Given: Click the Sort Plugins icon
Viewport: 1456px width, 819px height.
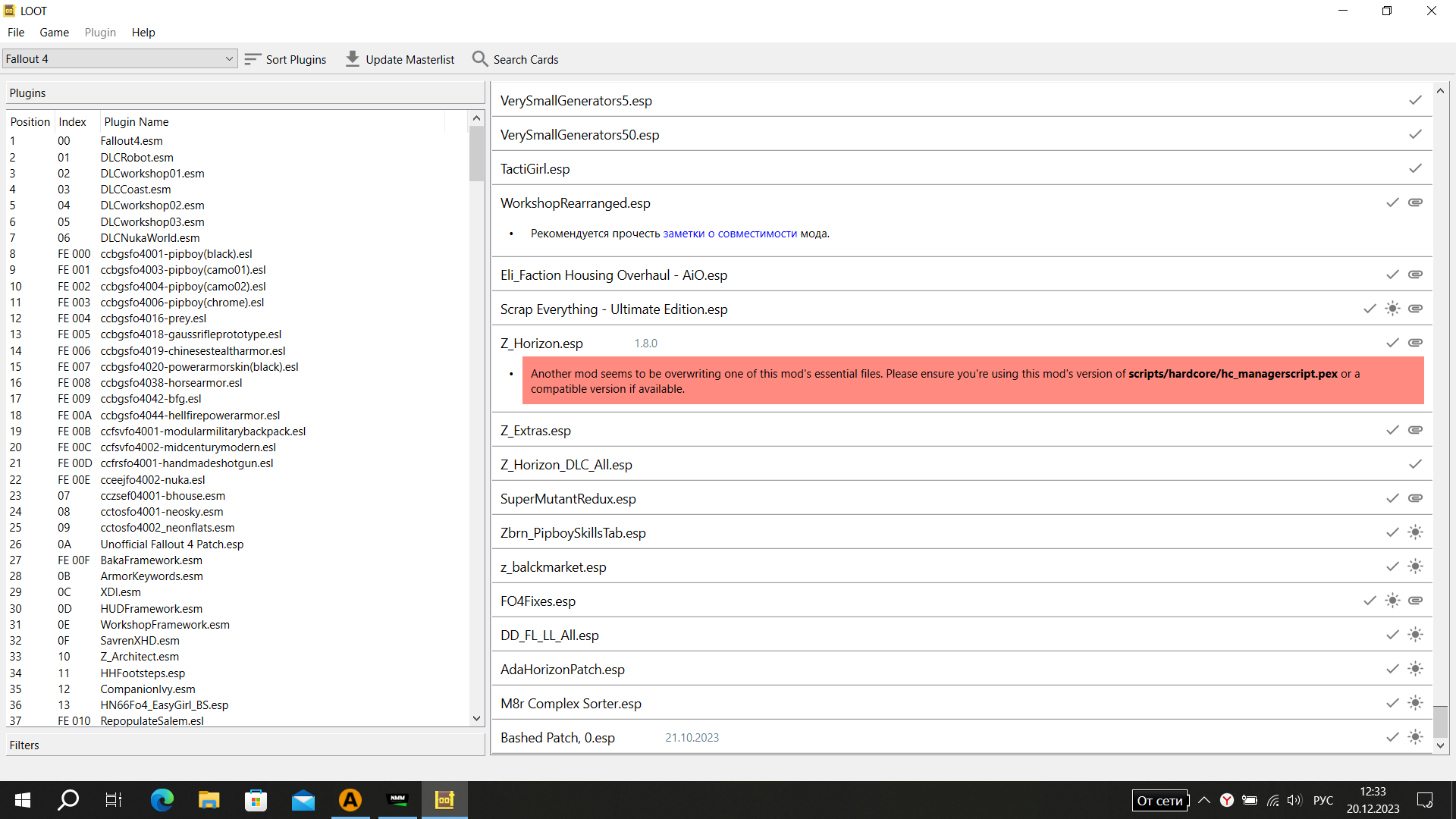Looking at the screenshot, I should 253,59.
